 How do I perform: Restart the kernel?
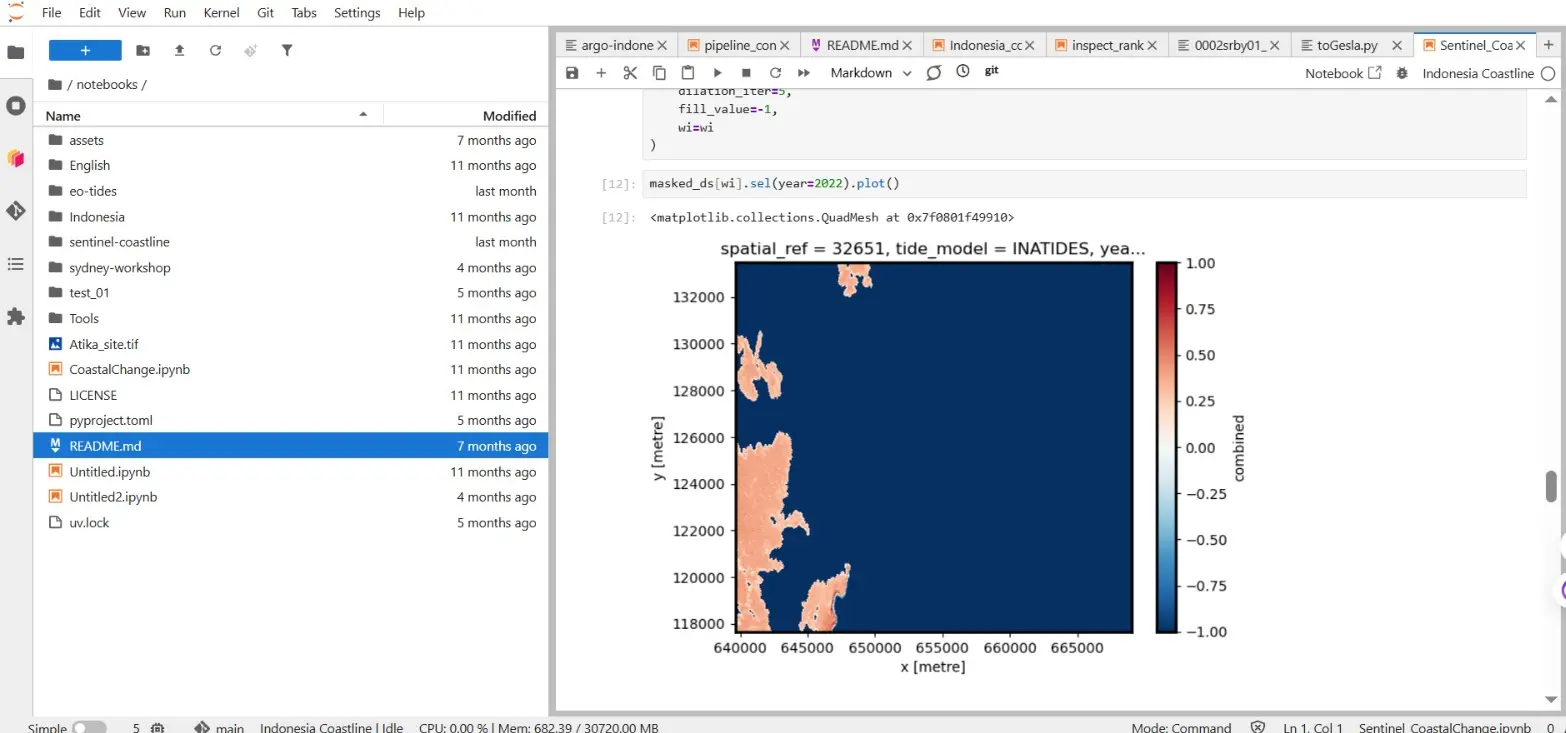(x=775, y=73)
